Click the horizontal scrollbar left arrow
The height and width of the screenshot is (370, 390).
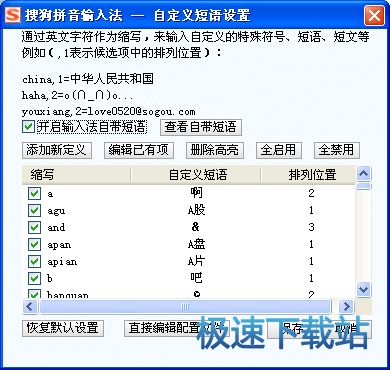point(30,306)
